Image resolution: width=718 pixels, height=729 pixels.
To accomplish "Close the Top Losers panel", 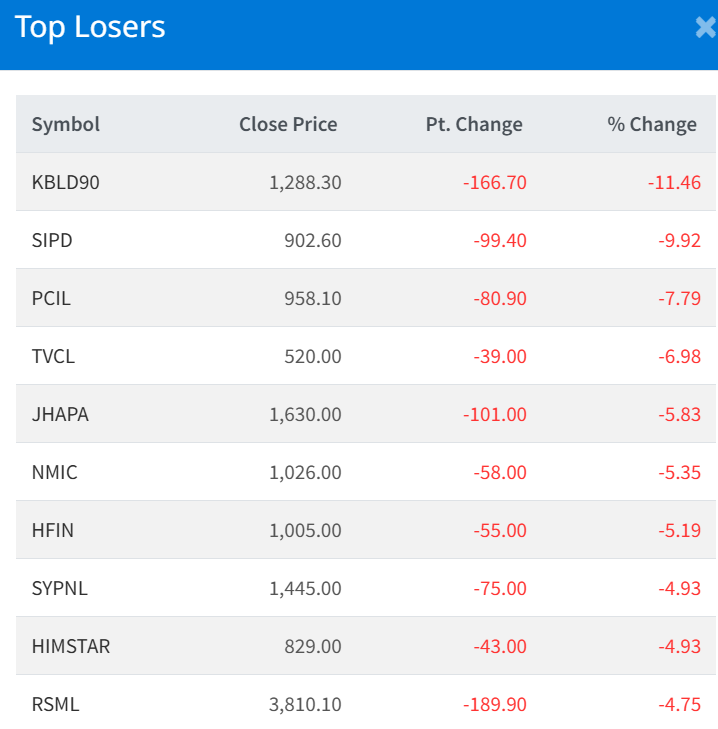I will [x=706, y=28].
